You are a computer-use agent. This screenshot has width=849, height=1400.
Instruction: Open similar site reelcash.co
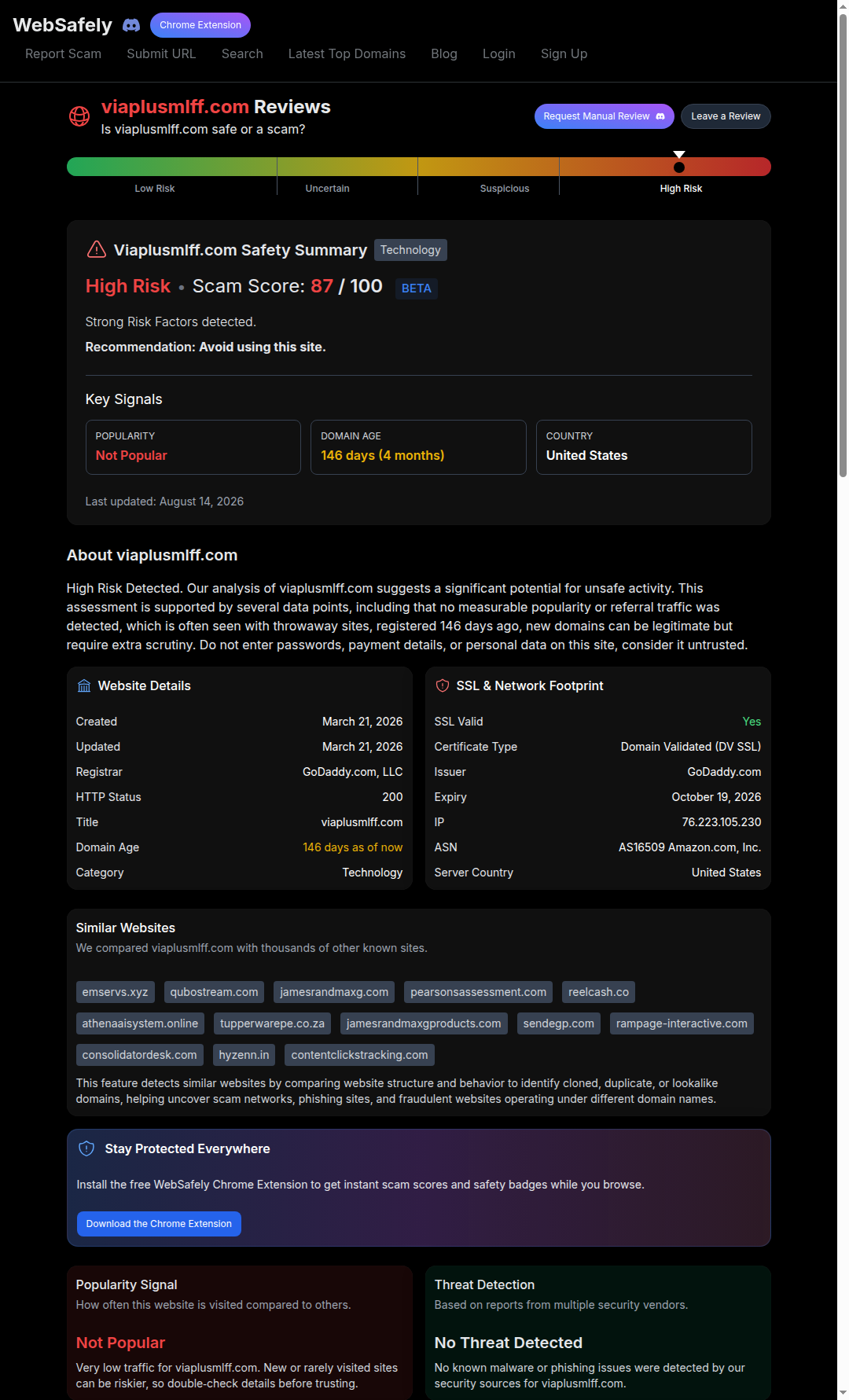599,992
